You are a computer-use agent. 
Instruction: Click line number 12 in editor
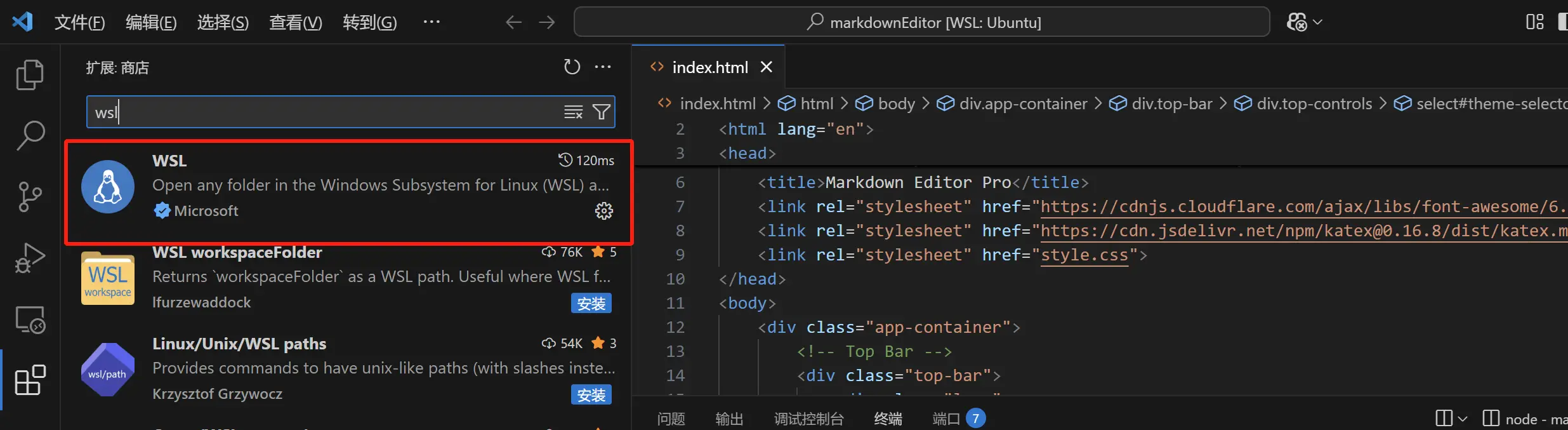pos(675,327)
